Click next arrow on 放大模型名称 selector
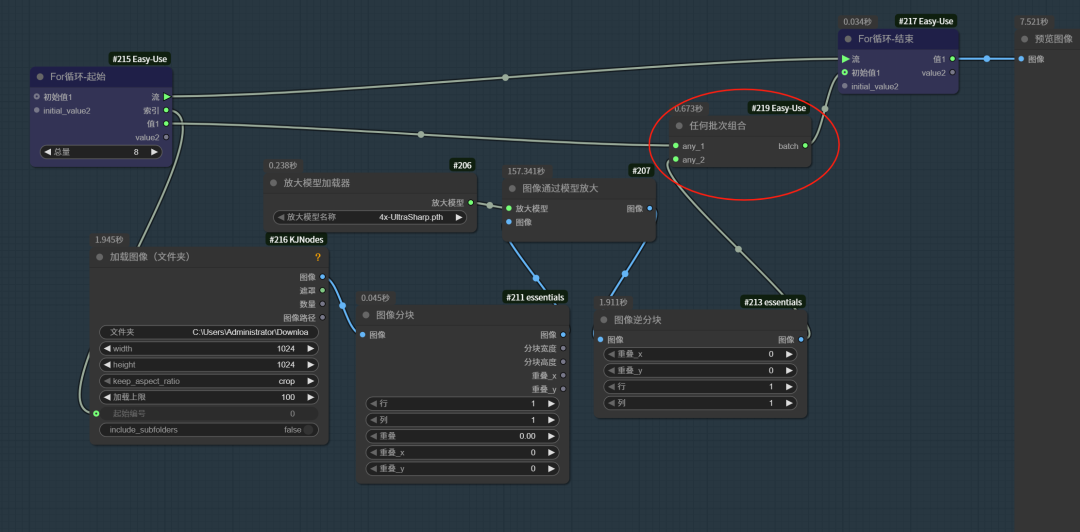This screenshot has height=532, width=1080. pyautogui.click(x=459, y=217)
